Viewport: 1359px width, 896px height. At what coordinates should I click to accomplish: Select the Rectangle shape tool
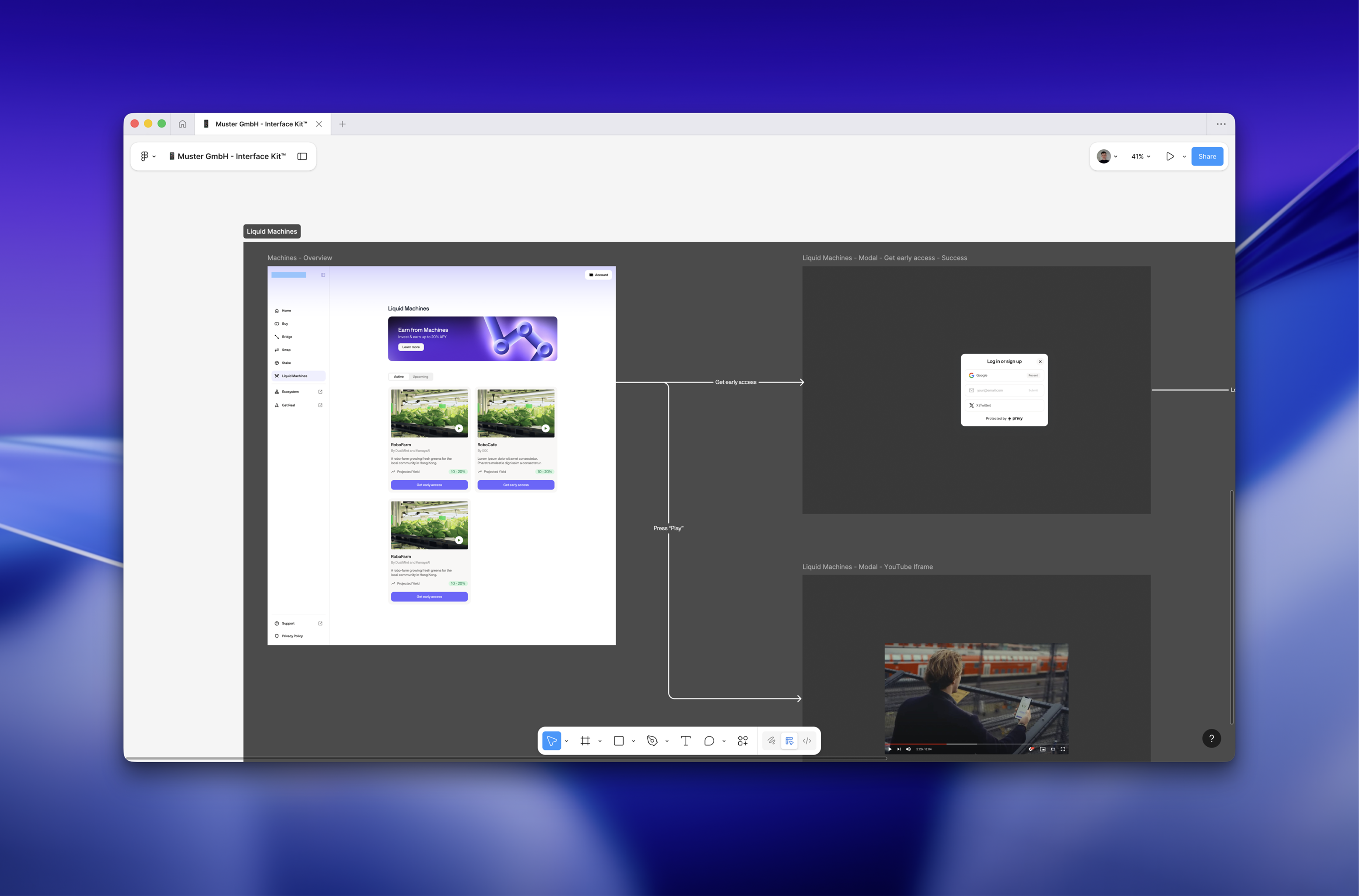coord(618,740)
